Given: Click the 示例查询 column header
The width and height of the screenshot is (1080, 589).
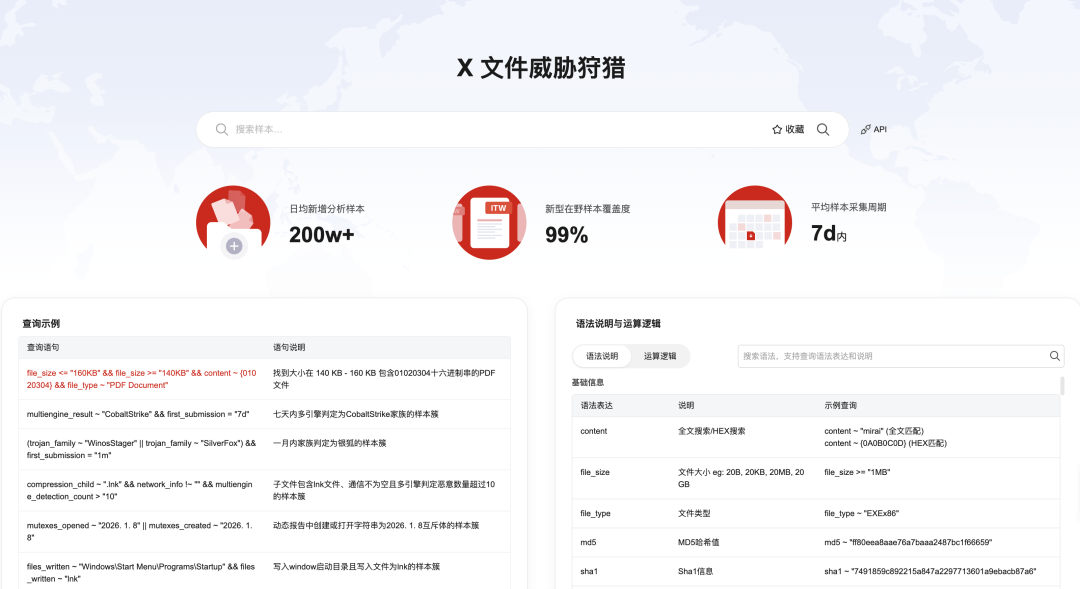Looking at the screenshot, I should coord(840,405).
